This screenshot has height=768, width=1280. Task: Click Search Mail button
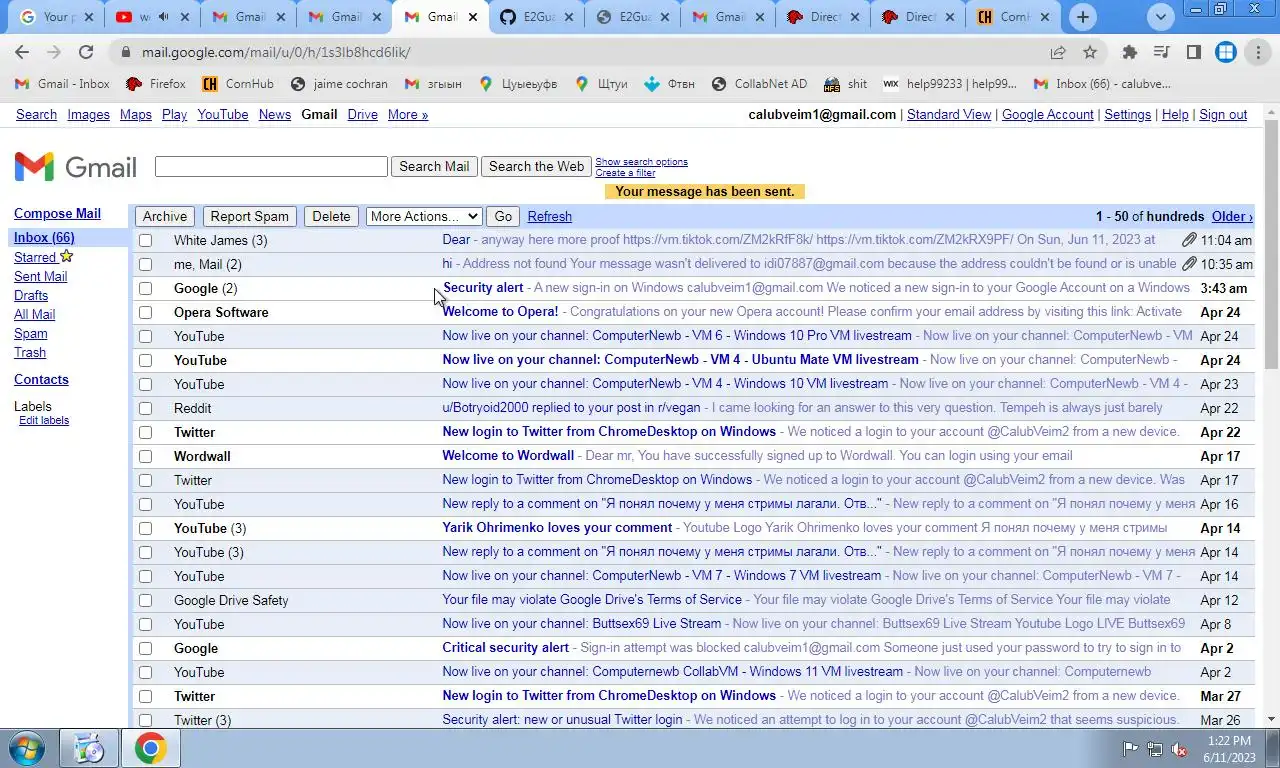[x=434, y=166]
